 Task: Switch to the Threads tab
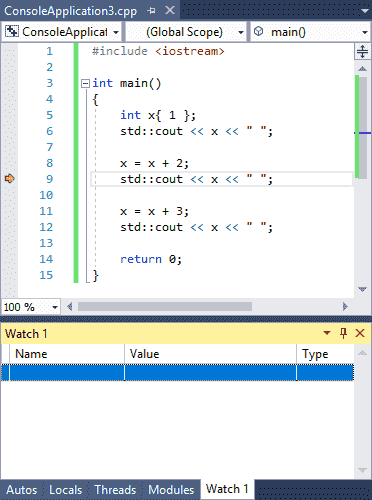[x=115, y=490]
